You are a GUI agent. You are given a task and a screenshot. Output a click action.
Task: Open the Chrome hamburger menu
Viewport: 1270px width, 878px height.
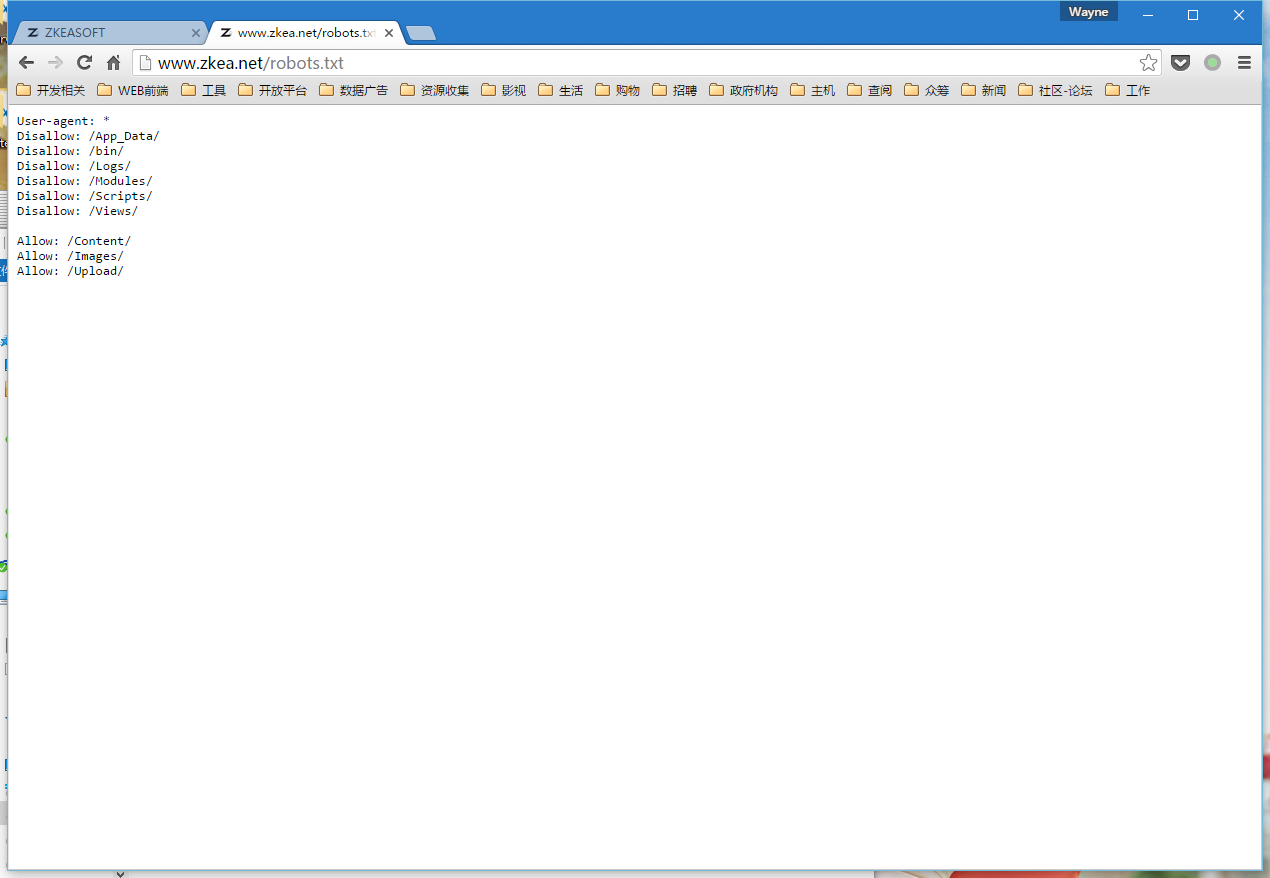[1244, 63]
